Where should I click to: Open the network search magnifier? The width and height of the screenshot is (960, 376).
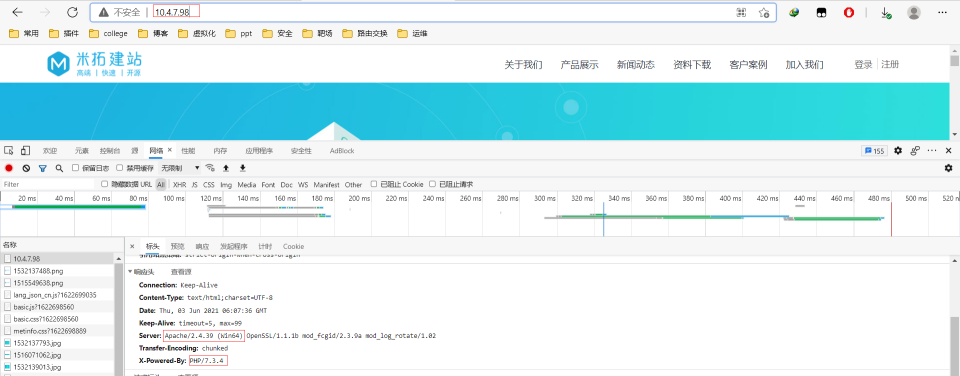pos(59,168)
